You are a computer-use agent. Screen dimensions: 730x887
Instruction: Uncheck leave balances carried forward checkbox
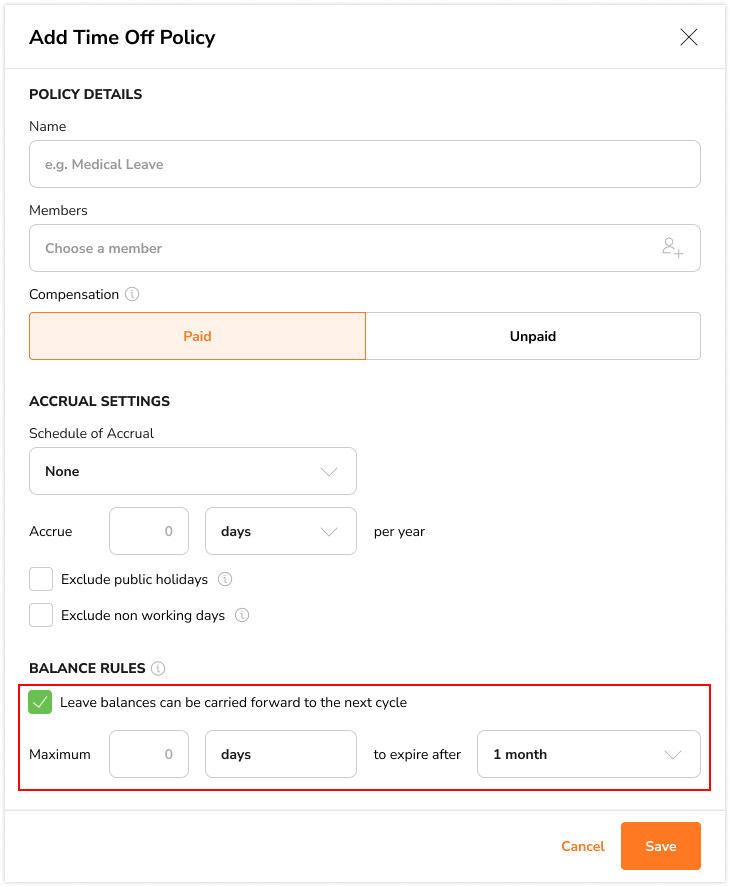click(x=40, y=702)
